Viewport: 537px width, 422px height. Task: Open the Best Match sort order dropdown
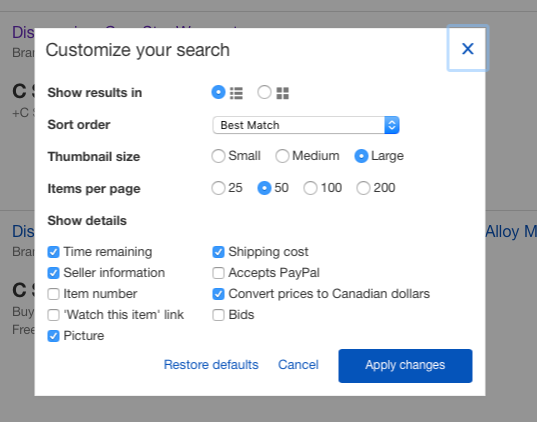point(306,125)
